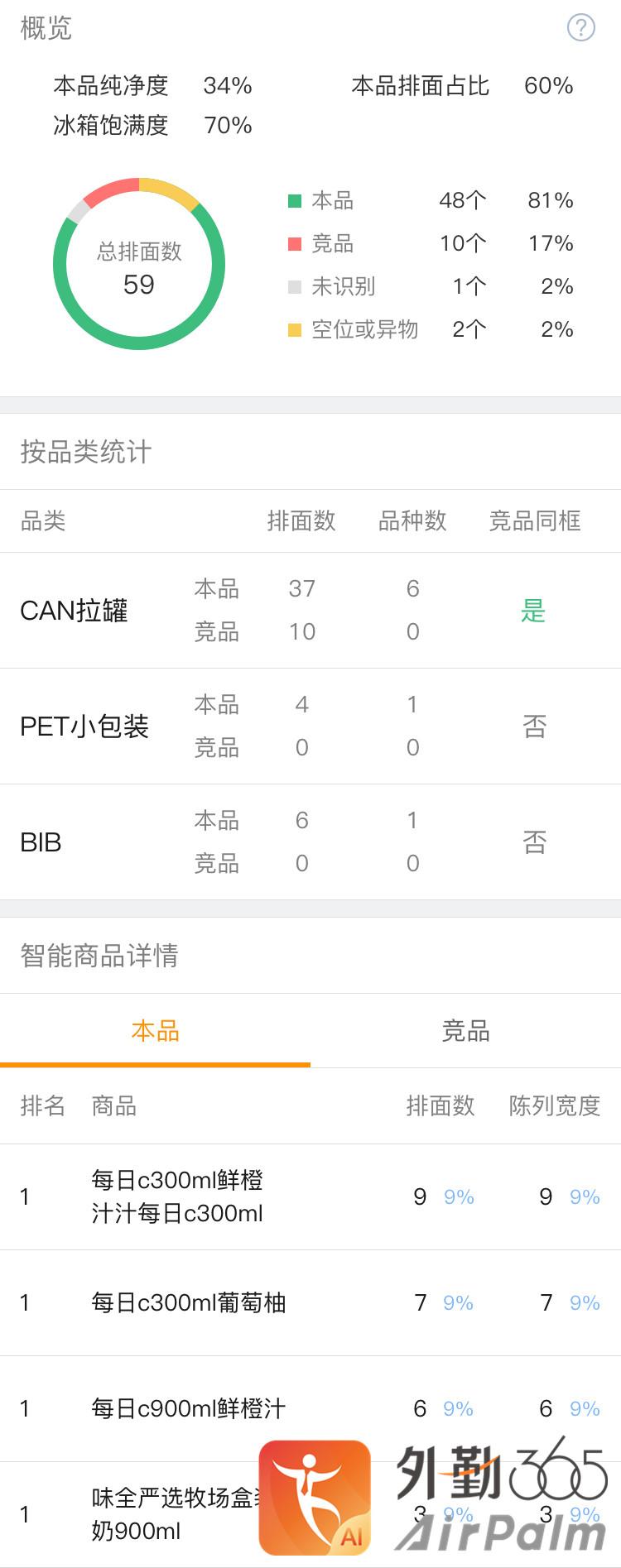Viewport: 621px width, 1568px height.
Task: Click the 本品纯净度 34% metric
Action: [x=153, y=86]
